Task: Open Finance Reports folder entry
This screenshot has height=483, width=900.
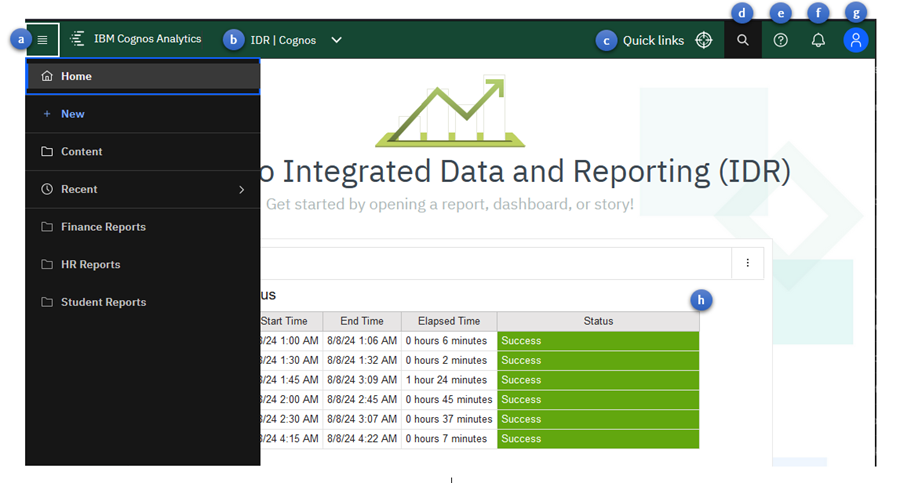Action: pyautogui.click(x=143, y=227)
